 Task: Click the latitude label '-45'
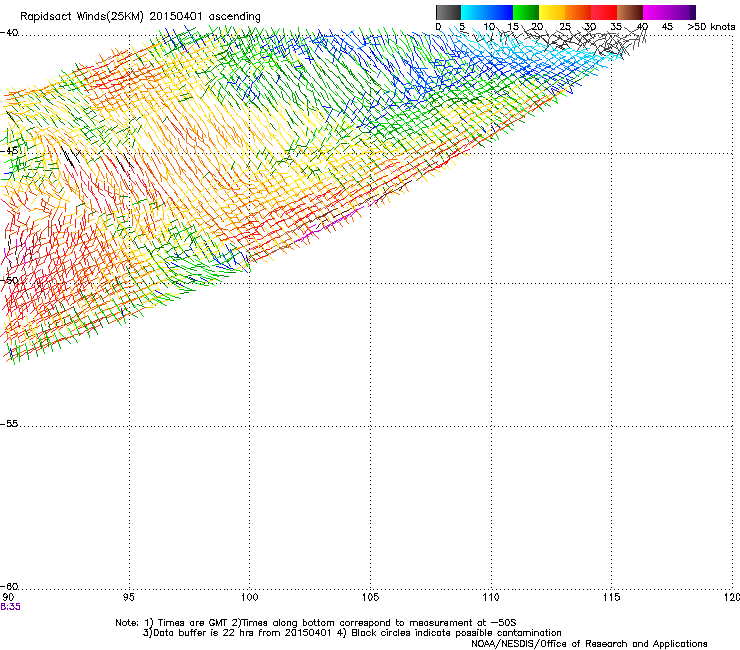tap(9, 151)
